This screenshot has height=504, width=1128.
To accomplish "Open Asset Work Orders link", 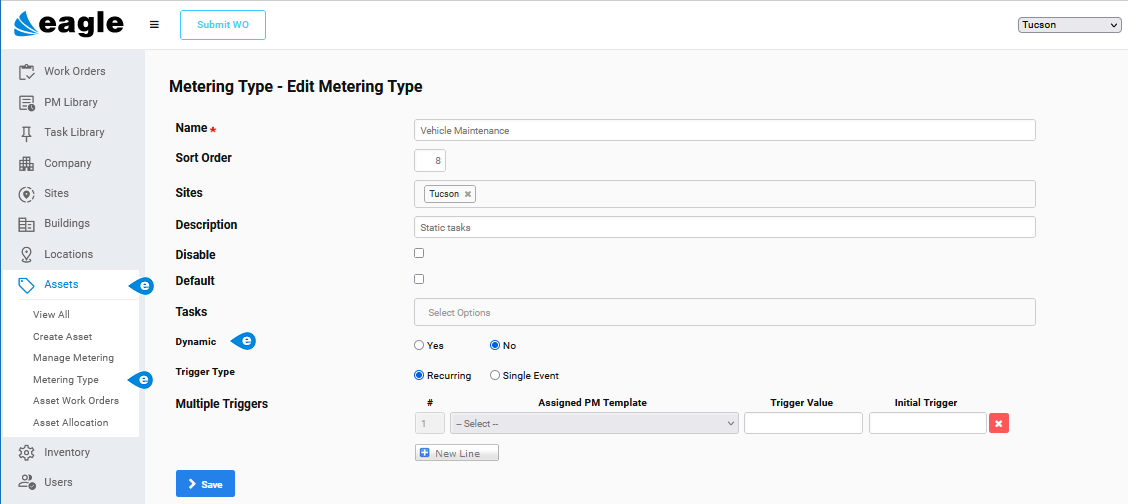I will [x=76, y=400].
